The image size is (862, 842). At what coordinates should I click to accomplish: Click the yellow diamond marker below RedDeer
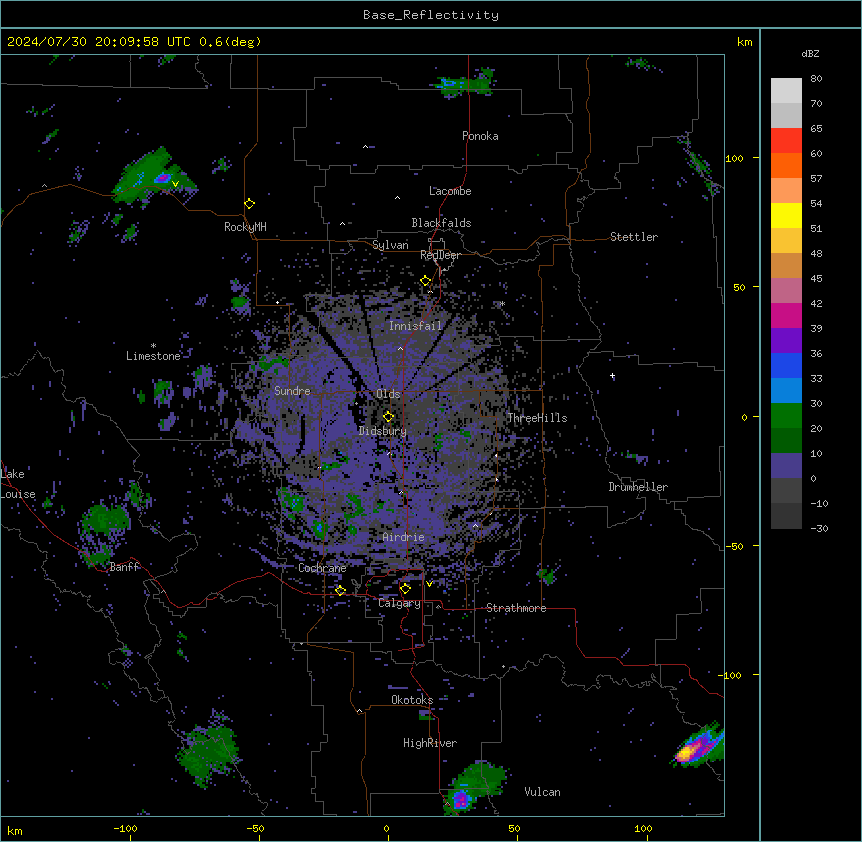pos(426,281)
